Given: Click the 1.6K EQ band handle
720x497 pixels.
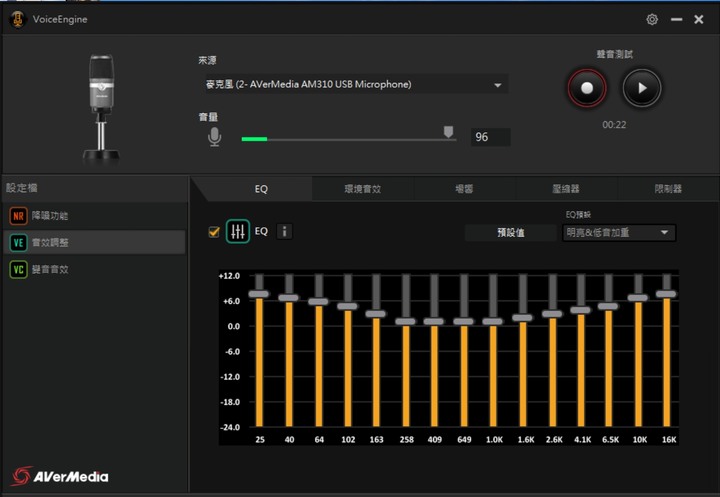Looking at the screenshot, I should coord(523,318).
